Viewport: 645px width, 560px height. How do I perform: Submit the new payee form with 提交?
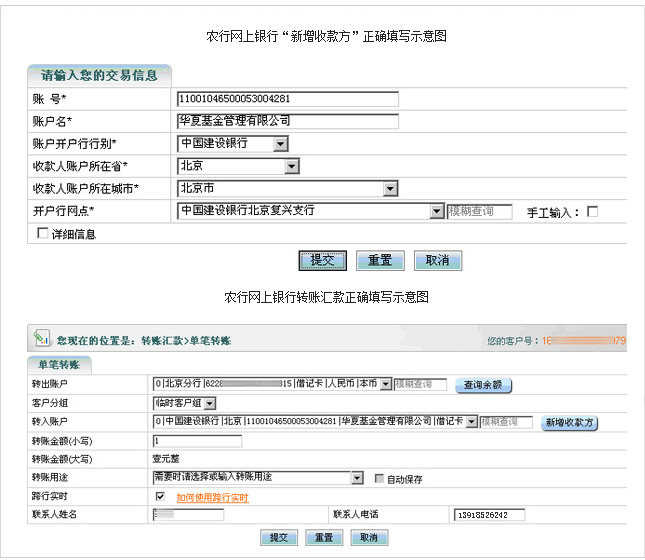(322, 260)
